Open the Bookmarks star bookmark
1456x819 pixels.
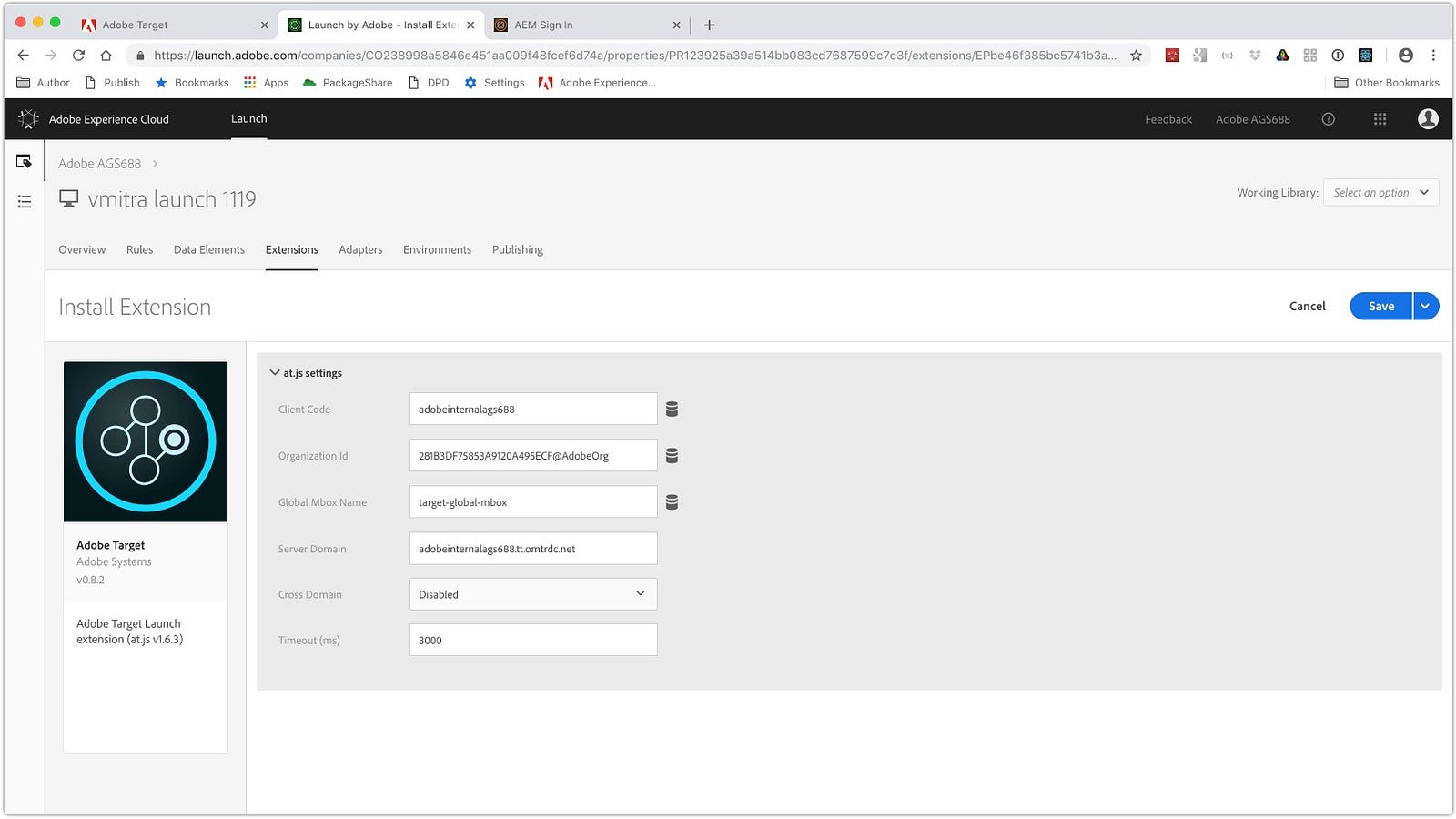click(x=192, y=83)
